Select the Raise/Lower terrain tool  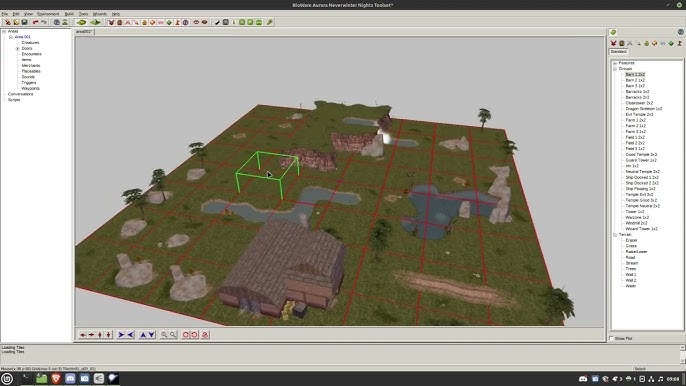click(x=636, y=252)
